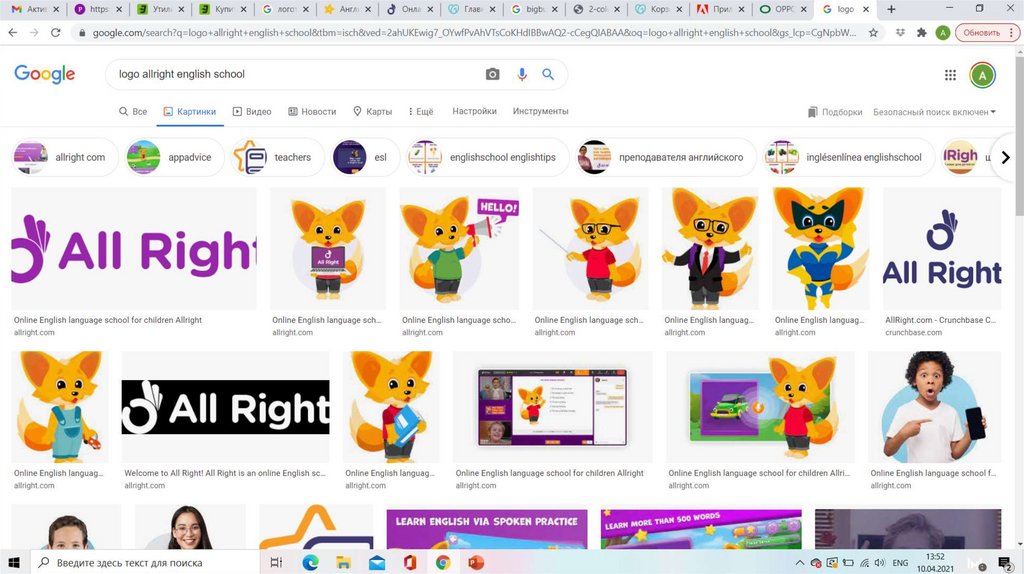Select inglésenlinea englishschool chip
The width and height of the screenshot is (1024, 574).
click(x=848, y=157)
